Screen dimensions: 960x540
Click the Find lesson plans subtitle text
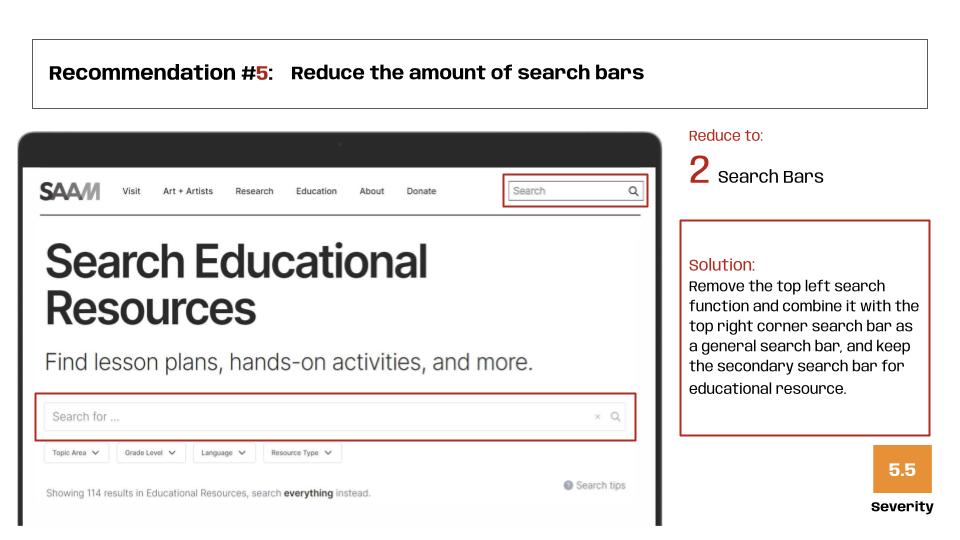point(289,362)
